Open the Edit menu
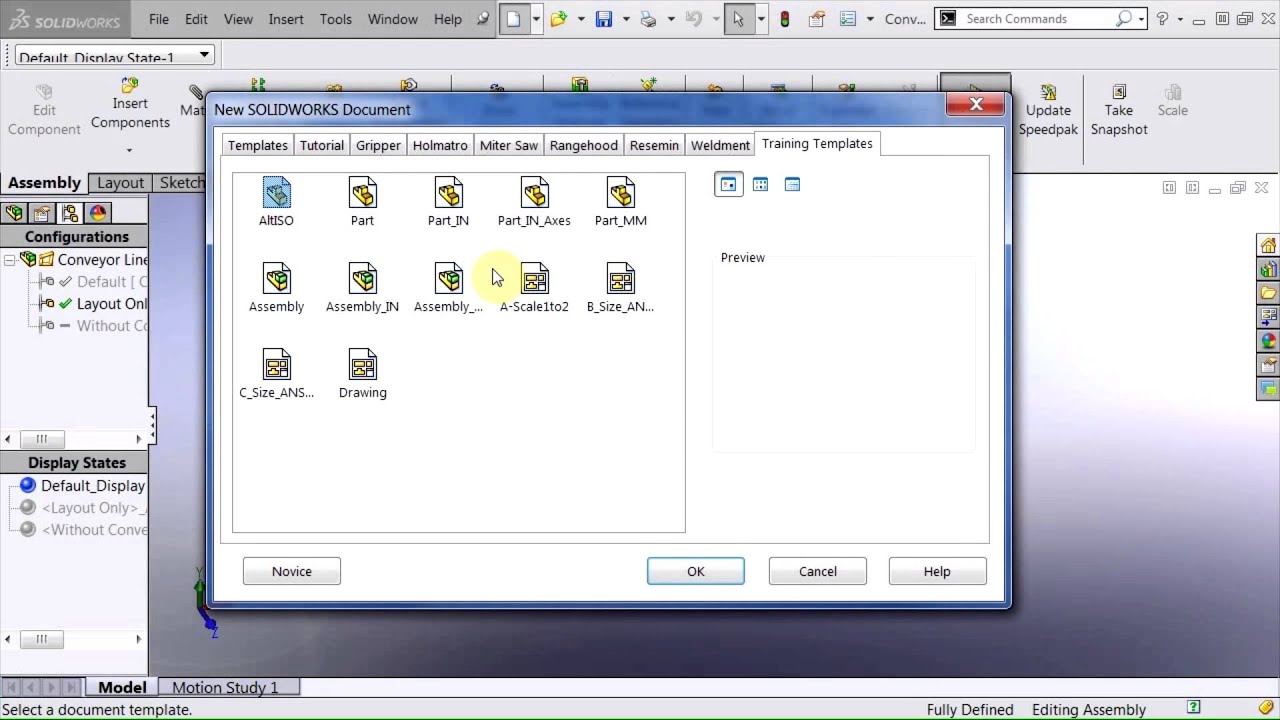1280x720 pixels. [x=196, y=19]
